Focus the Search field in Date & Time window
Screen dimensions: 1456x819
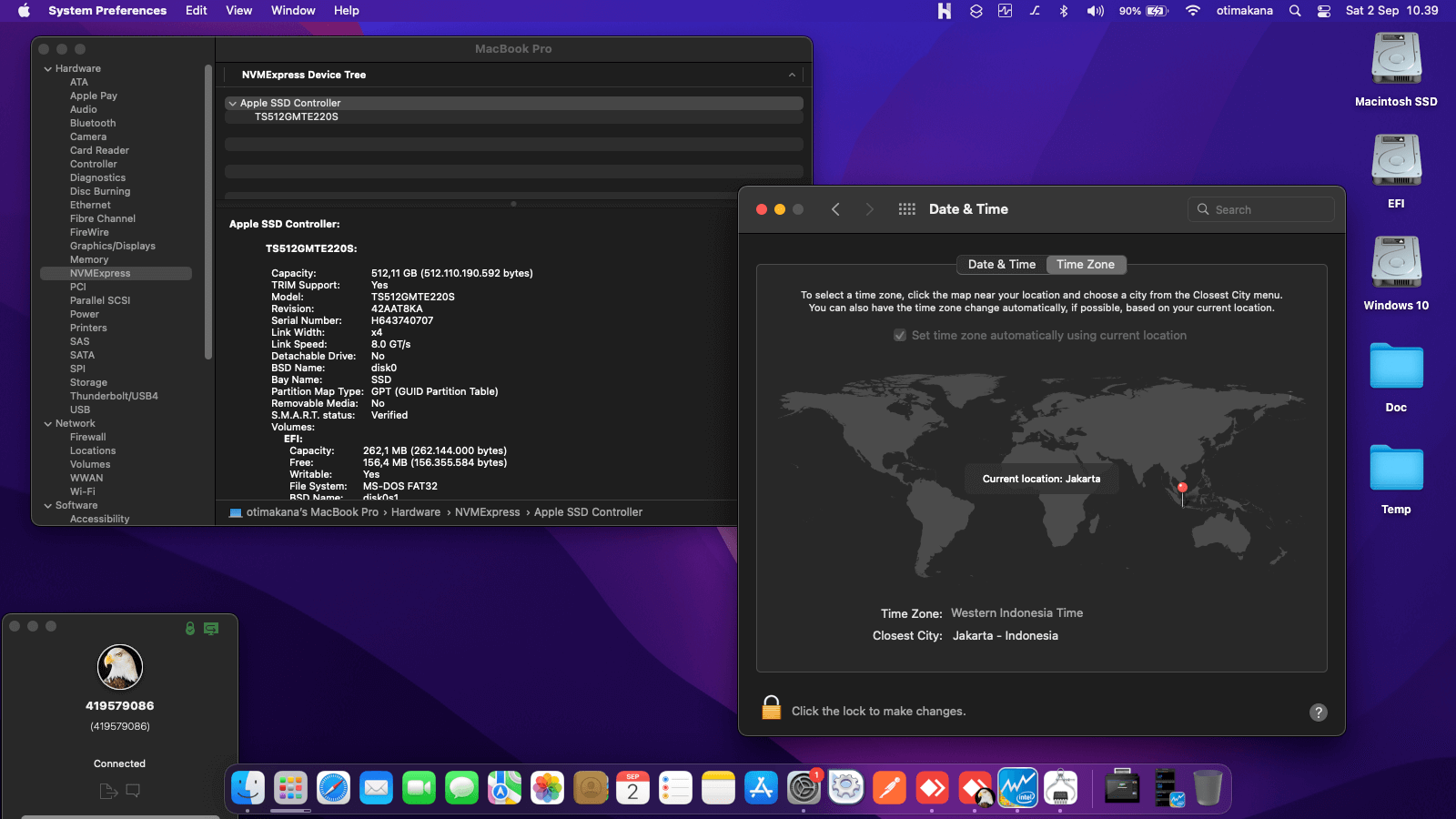tap(1261, 209)
